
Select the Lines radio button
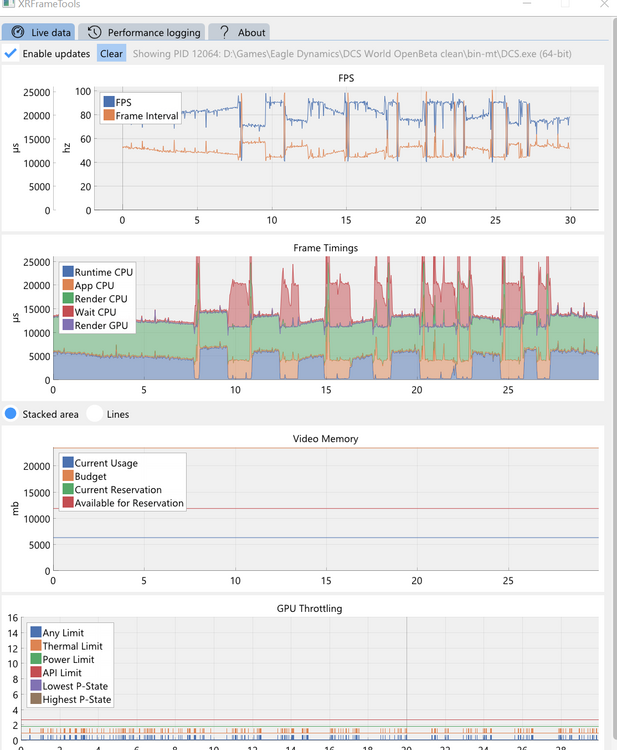(x=95, y=414)
